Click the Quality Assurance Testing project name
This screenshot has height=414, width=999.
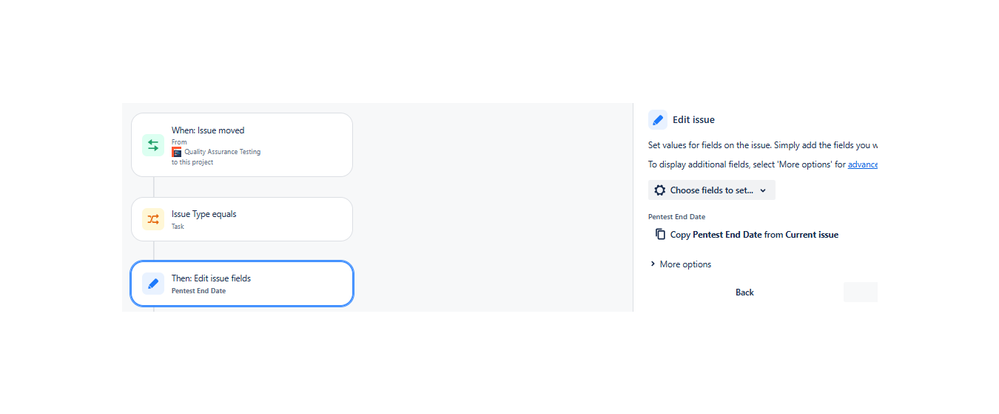coord(222,152)
